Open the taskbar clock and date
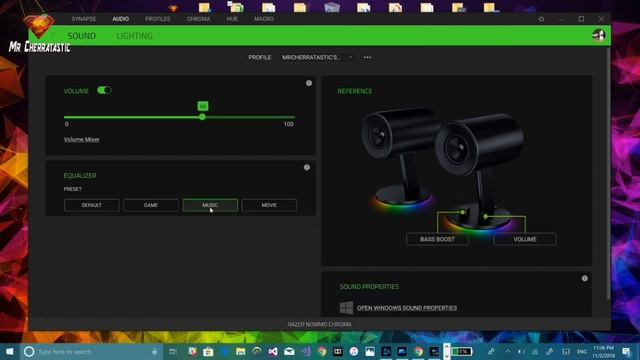640x360 pixels. (x=604, y=351)
